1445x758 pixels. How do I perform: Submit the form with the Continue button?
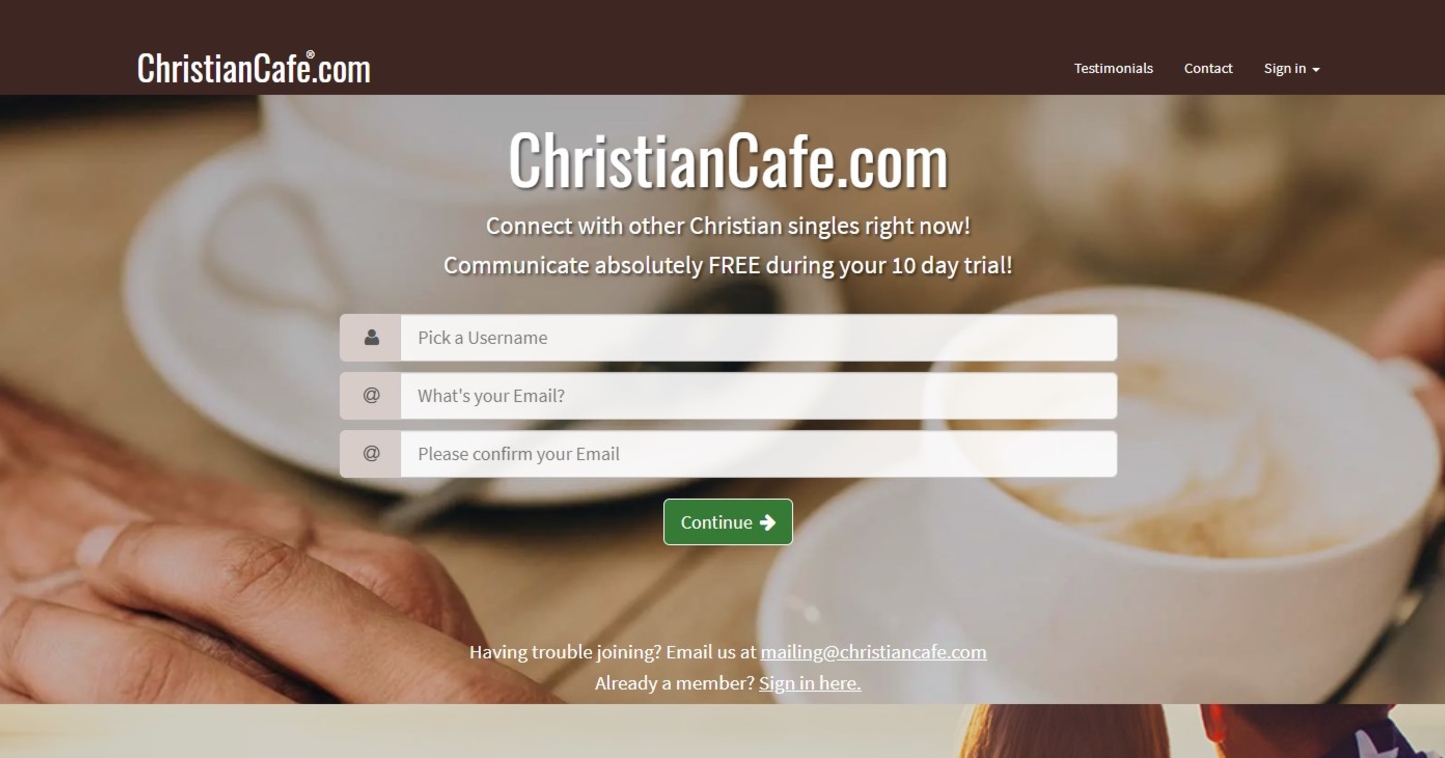[728, 522]
